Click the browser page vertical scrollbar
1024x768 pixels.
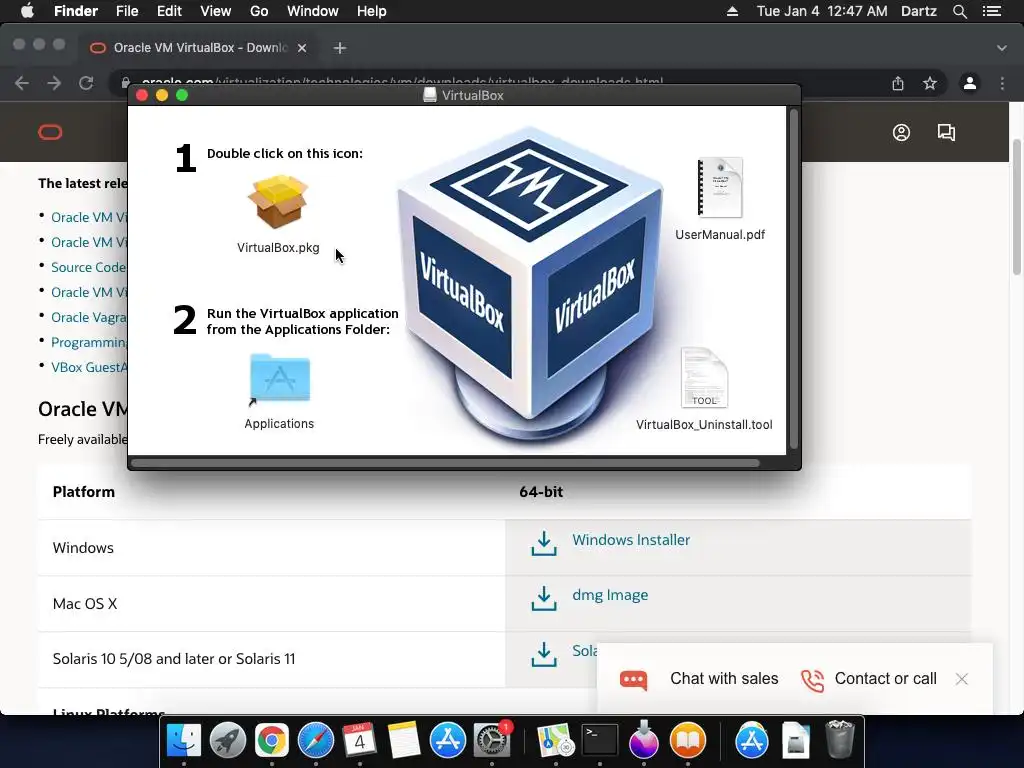[1017, 206]
